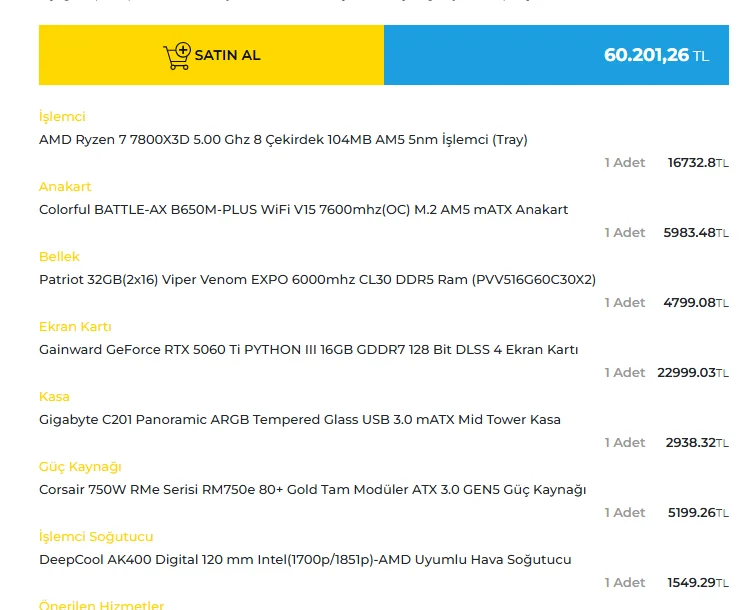
Task: Click the 60.201,26 TL total price
Action: pos(655,55)
